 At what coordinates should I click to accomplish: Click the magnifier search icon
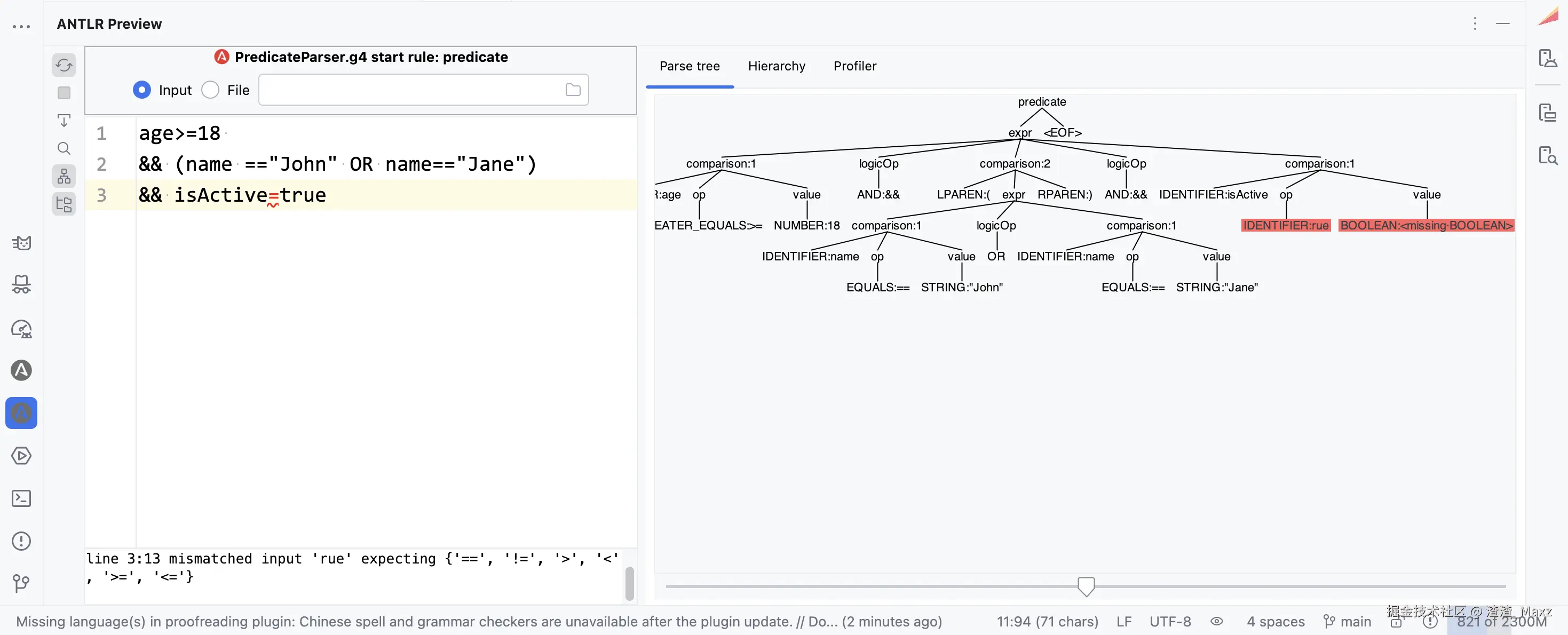pyautogui.click(x=64, y=148)
